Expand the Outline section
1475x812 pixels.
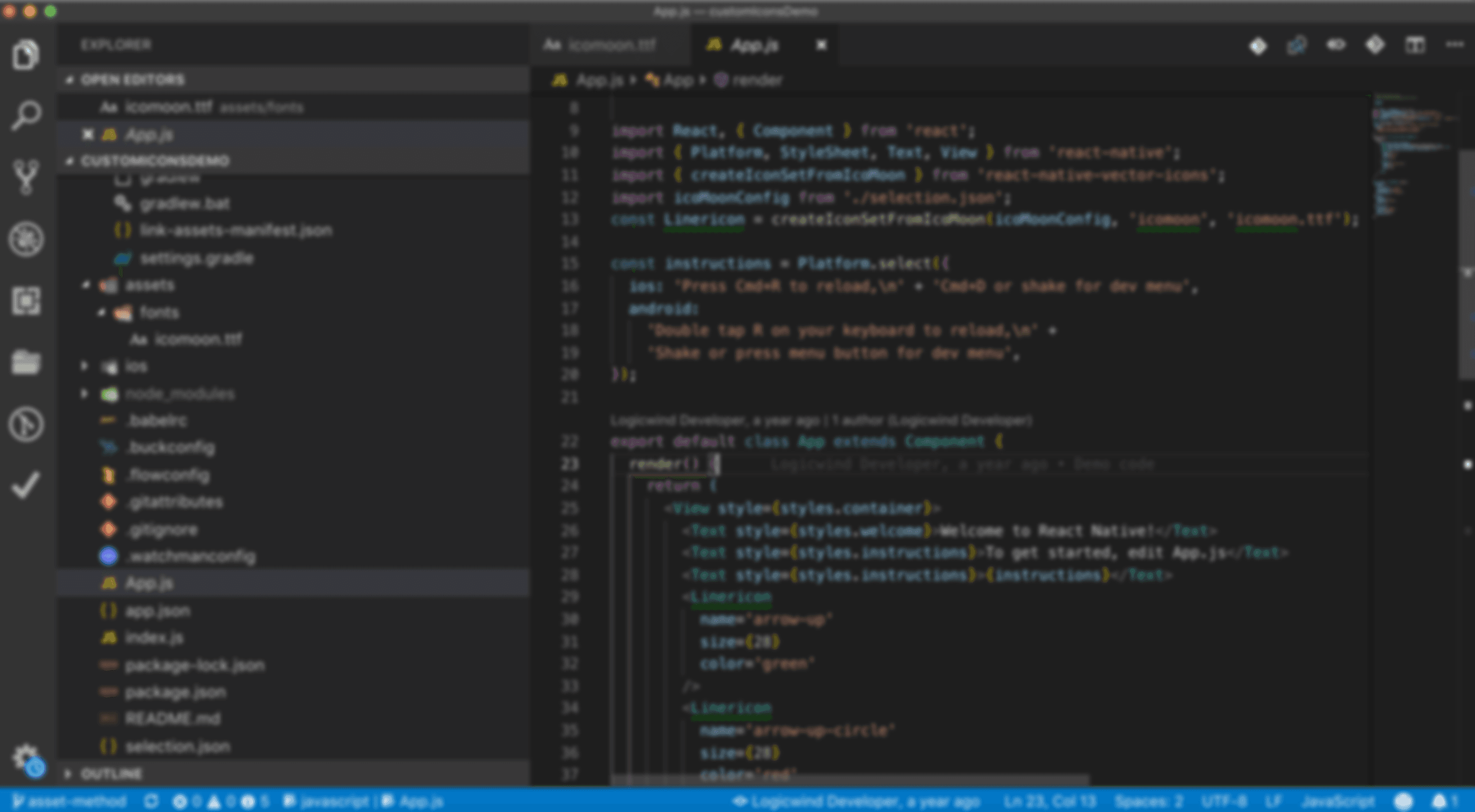pos(111,773)
